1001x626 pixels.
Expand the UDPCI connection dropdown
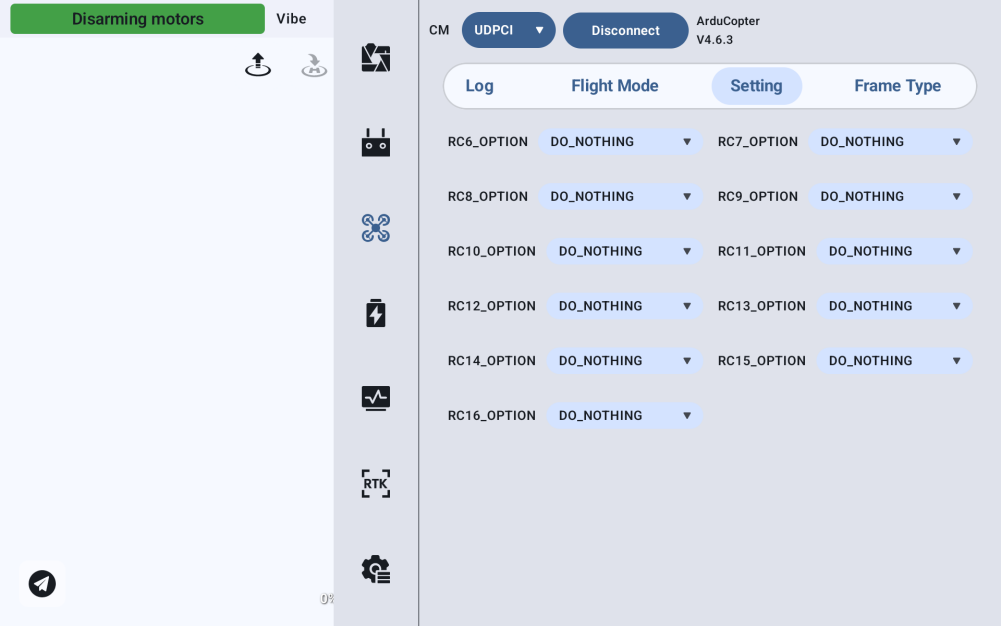[508, 30]
